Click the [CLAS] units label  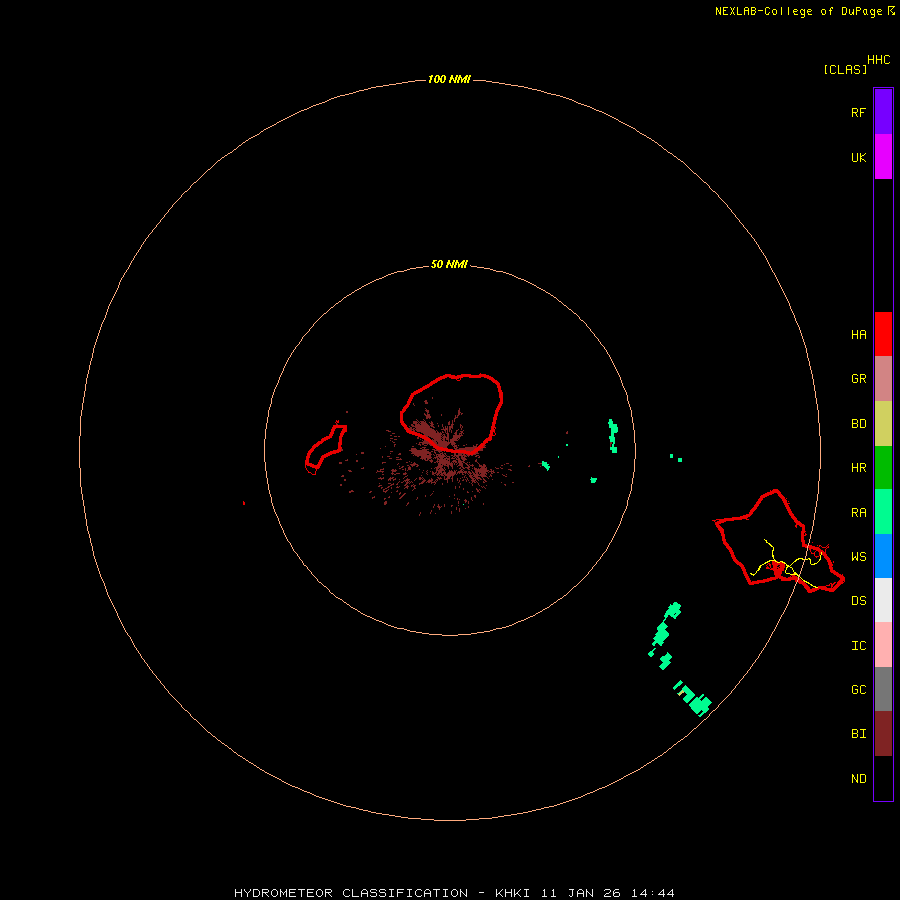845,70
